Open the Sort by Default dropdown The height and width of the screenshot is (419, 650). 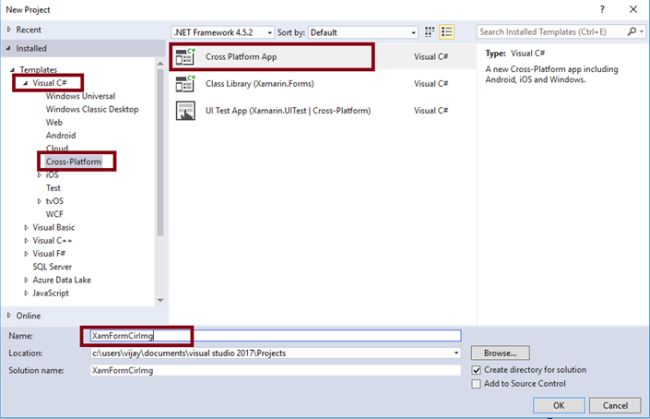[x=363, y=32]
